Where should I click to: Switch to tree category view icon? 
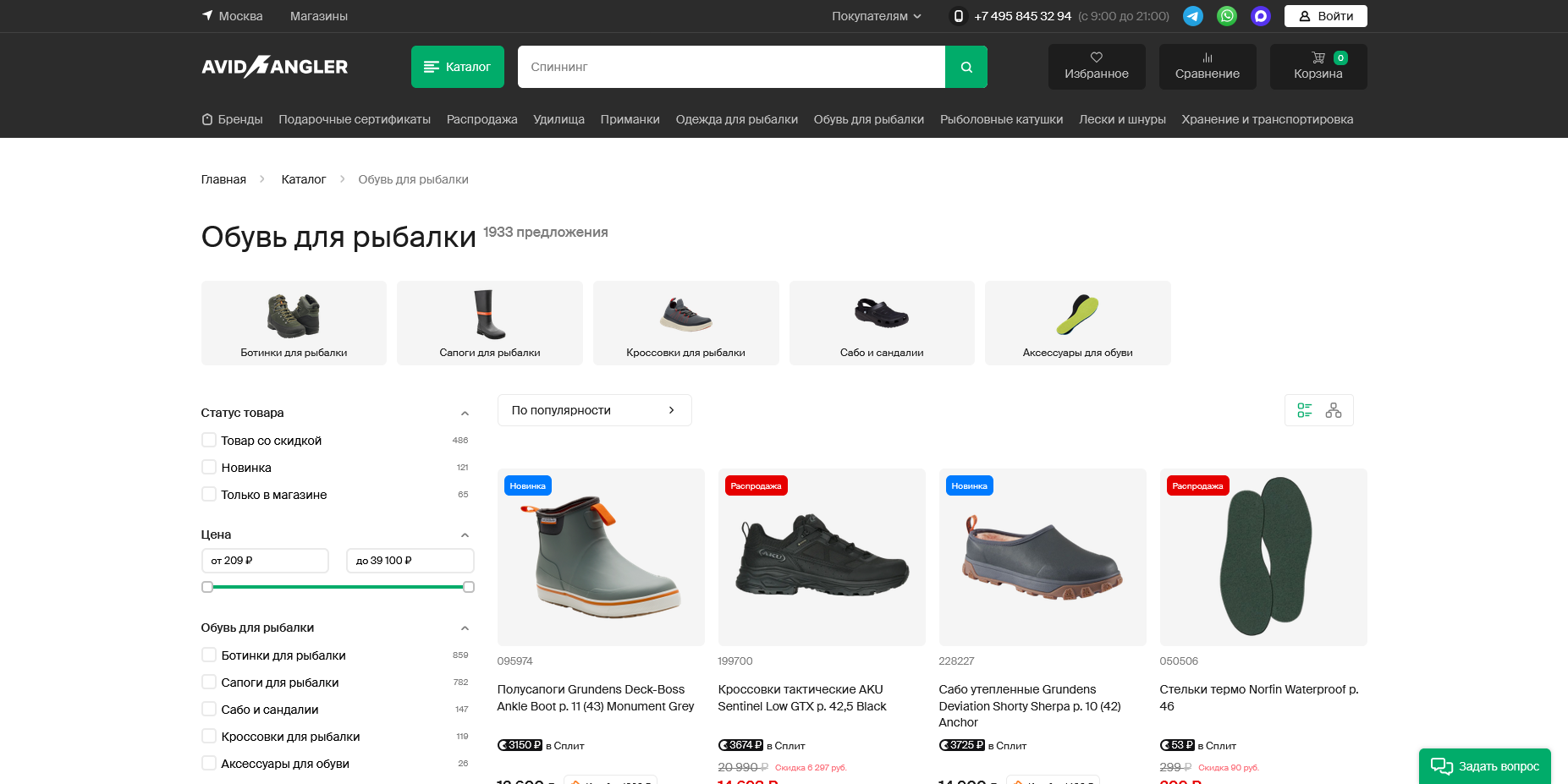[x=1334, y=410]
